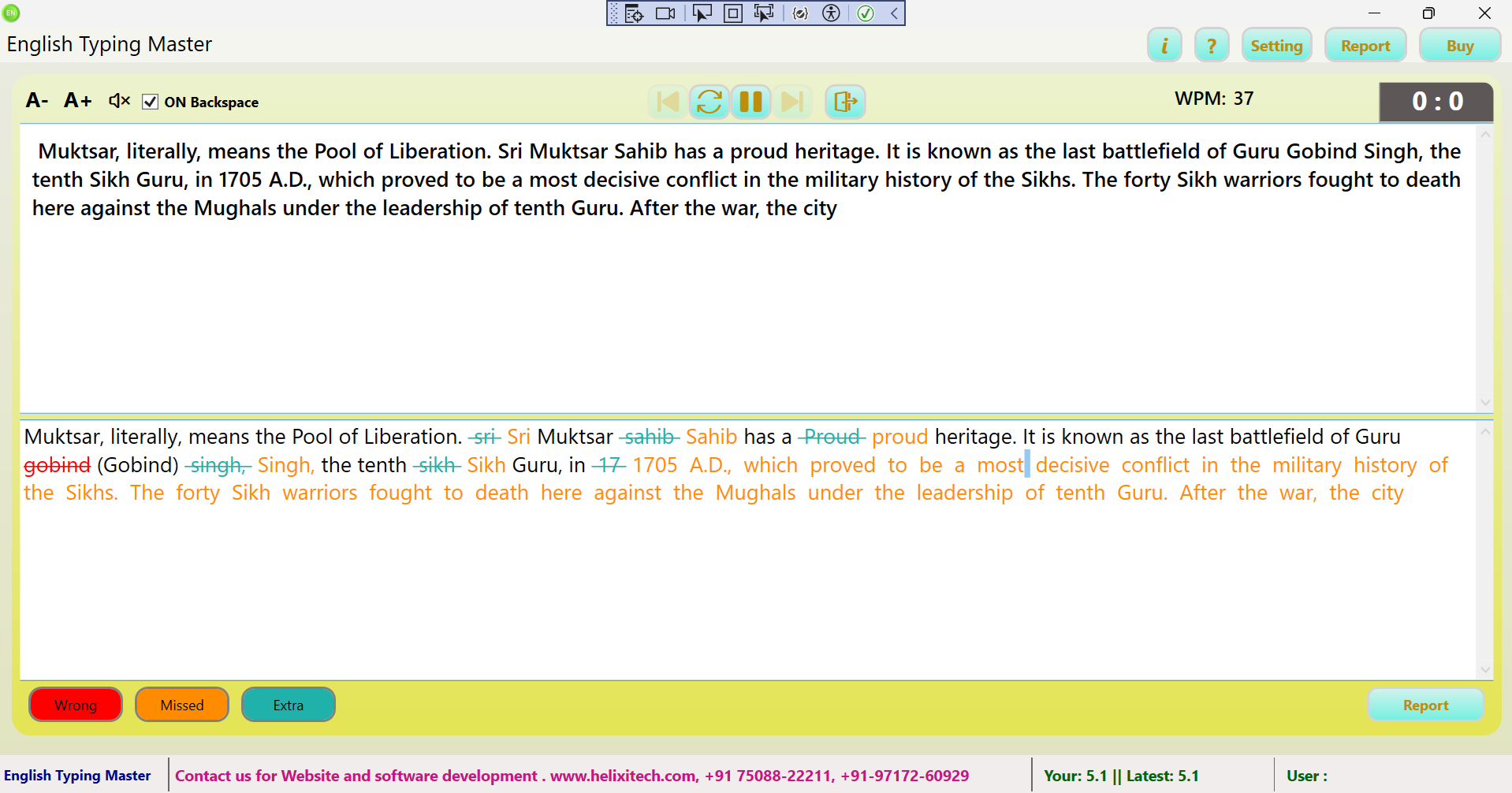Click the bottom Report button
This screenshot has width=1512, height=793.
[1425, 705]
